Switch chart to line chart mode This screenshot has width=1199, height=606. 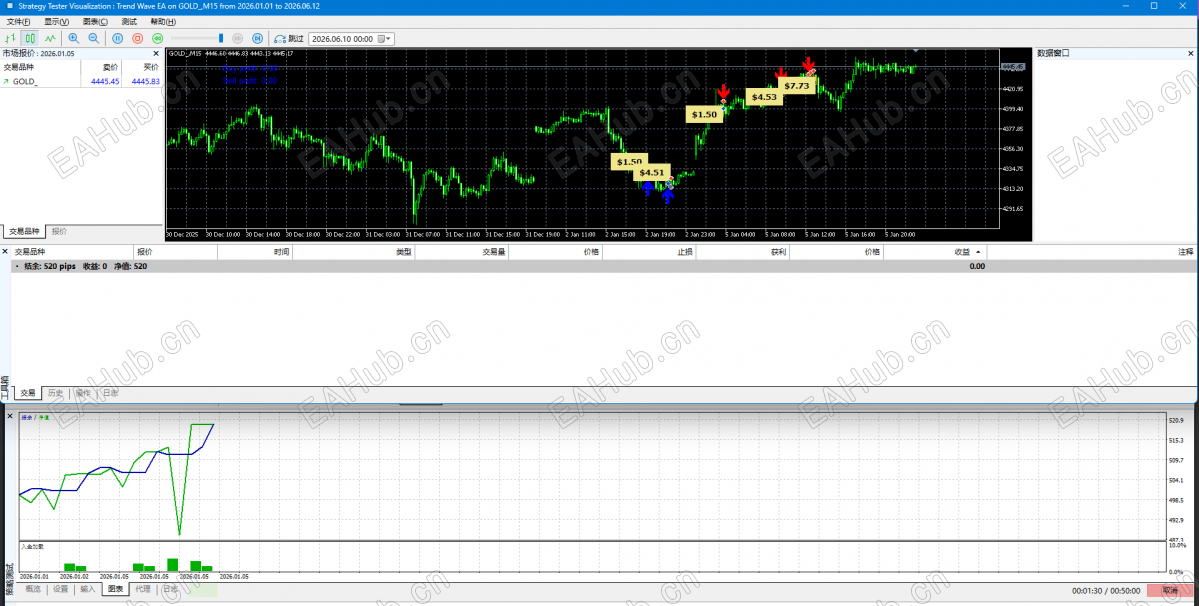(50, 38)
